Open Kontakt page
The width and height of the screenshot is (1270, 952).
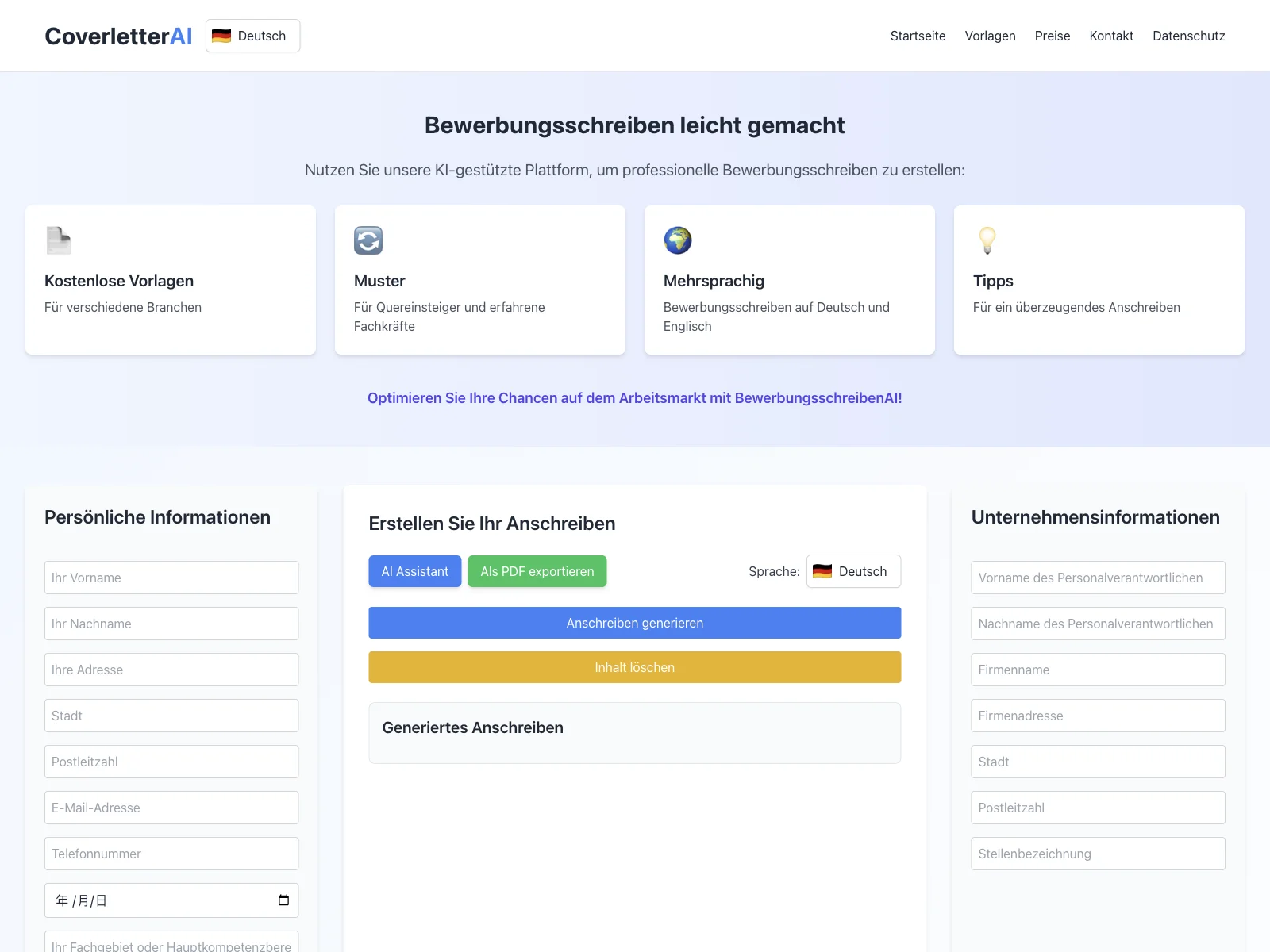pos(1111,36)
